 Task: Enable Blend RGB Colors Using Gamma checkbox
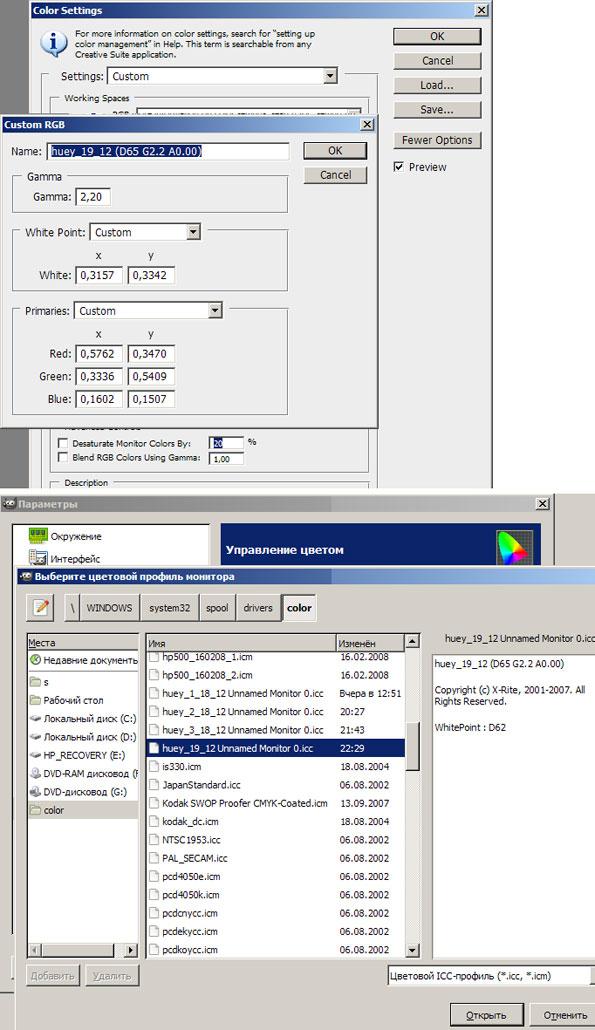coord(63,457)
